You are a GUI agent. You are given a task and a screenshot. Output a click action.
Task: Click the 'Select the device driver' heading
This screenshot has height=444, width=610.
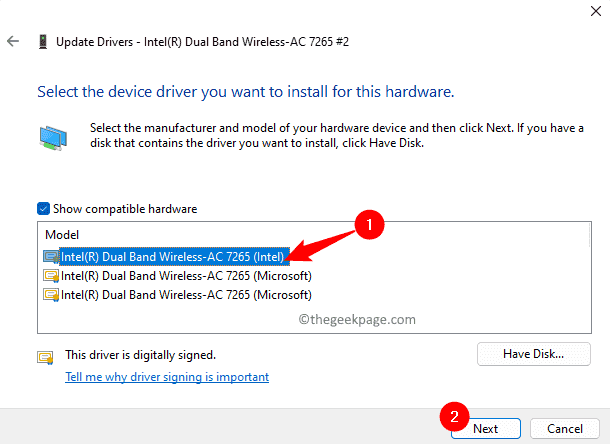[x=246, y=92]
